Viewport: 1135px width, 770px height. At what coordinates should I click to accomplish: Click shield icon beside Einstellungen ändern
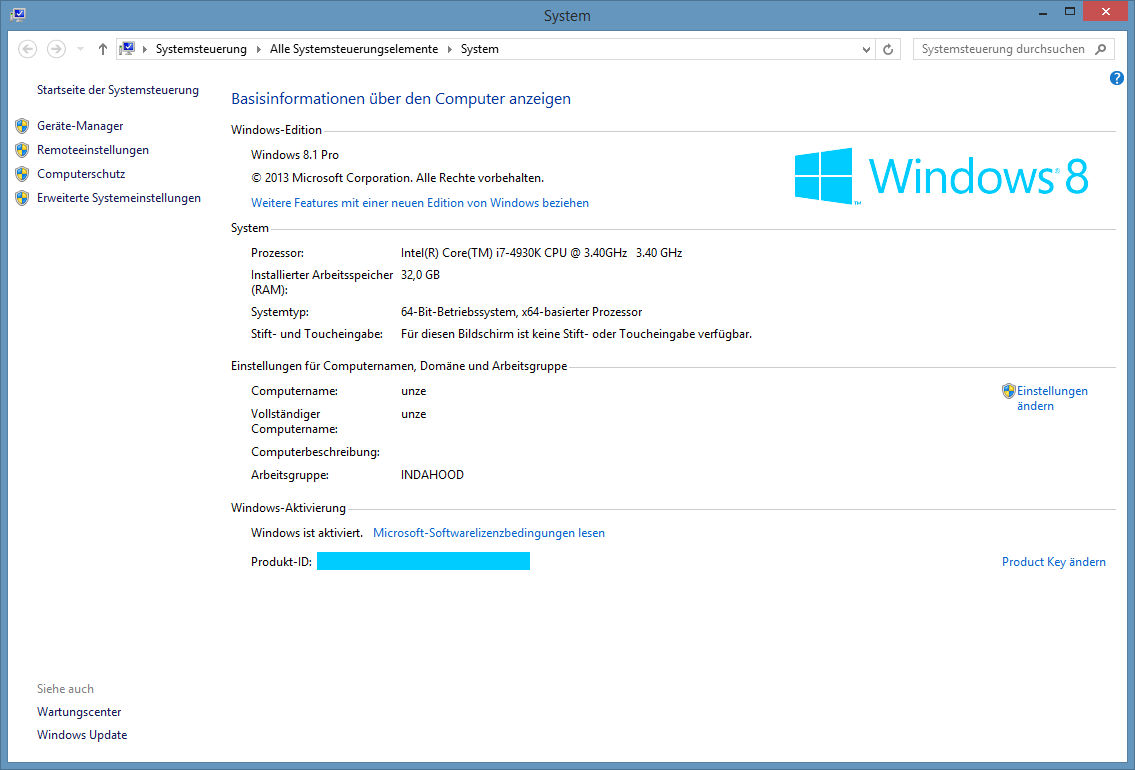coord(1008,391)
